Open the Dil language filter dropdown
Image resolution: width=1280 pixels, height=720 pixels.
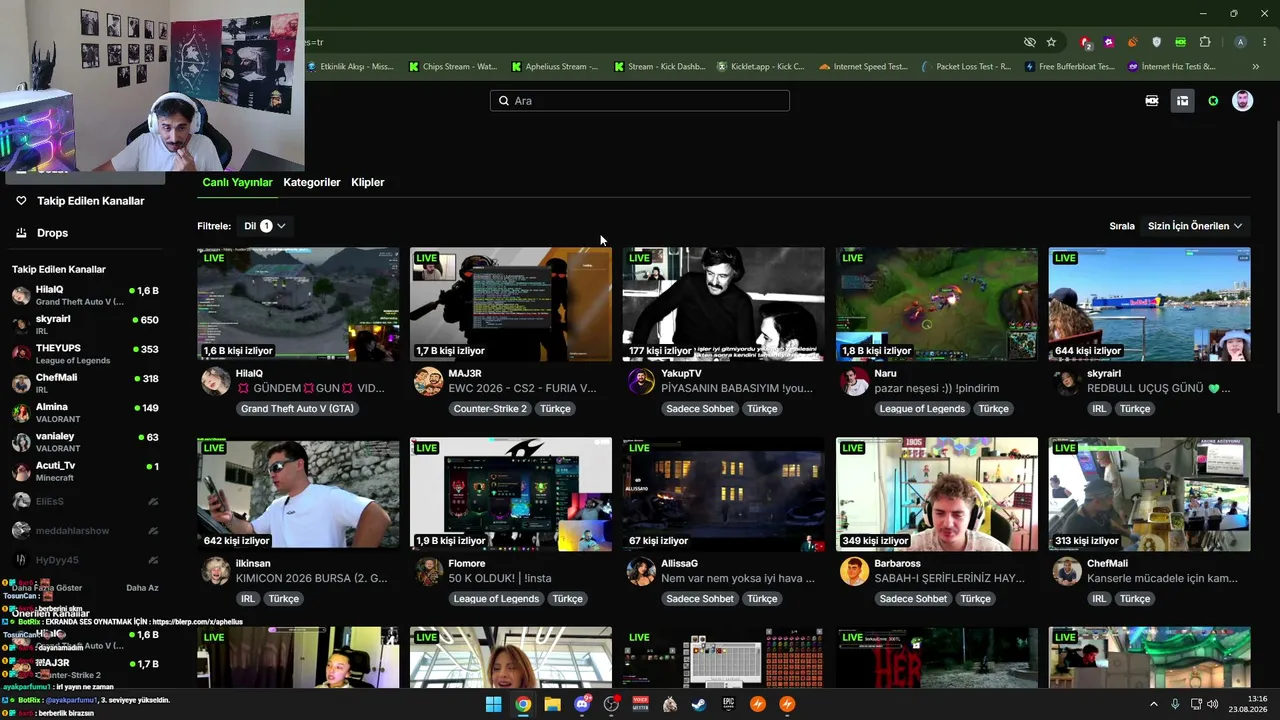[264, 226]
